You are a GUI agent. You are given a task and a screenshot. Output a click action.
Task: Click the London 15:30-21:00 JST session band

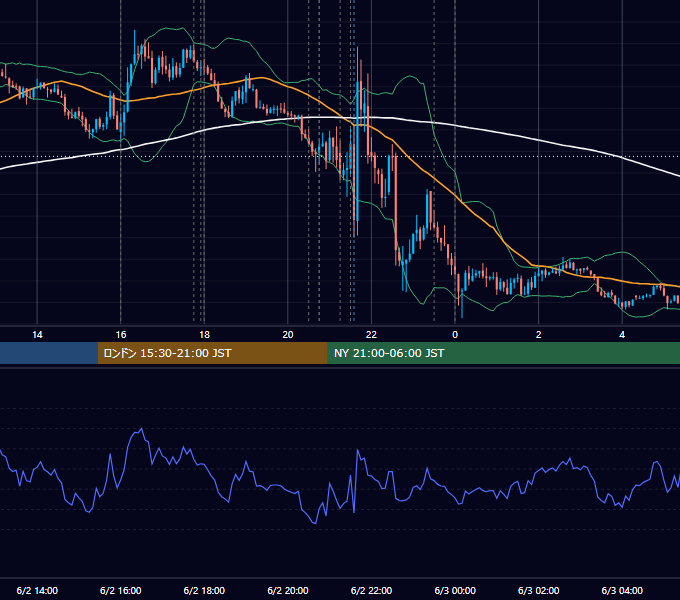coord(212,353)
